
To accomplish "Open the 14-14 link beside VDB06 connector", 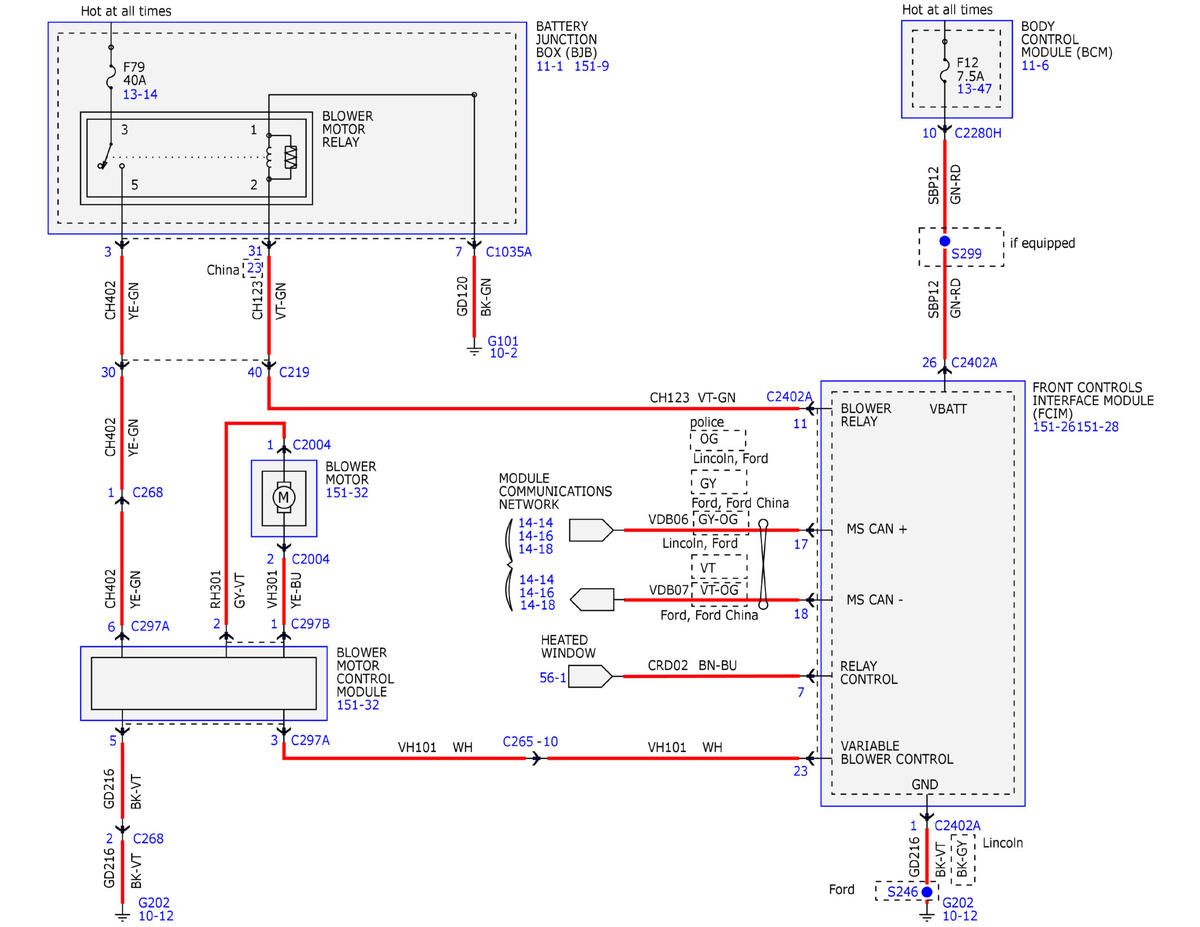I will [534, 523].
